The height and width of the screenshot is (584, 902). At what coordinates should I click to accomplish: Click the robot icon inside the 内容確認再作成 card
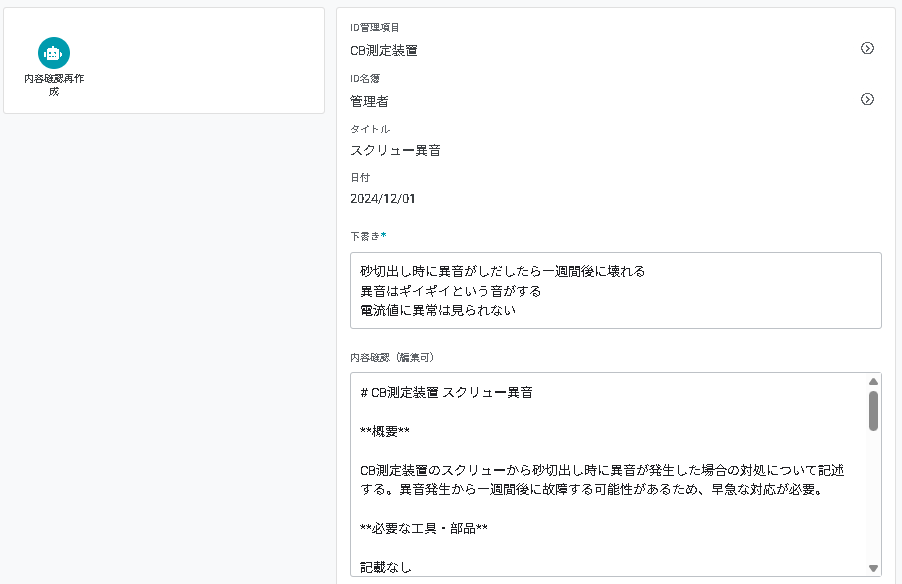53,53
